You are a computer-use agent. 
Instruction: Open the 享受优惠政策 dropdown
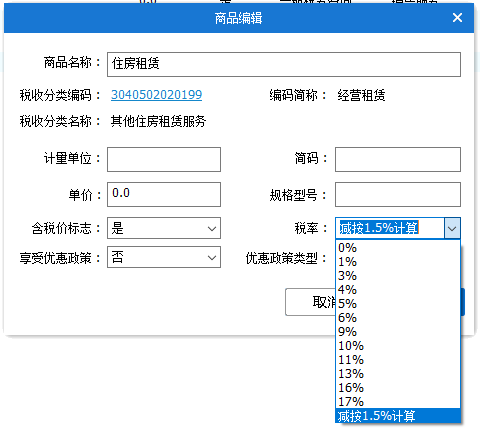pyautogui.click(x=164, y=257)
